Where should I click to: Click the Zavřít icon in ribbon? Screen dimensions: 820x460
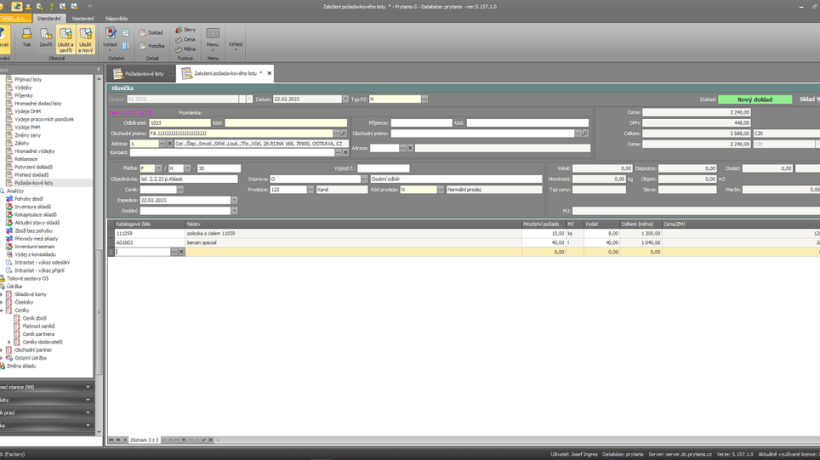[46, 38]
